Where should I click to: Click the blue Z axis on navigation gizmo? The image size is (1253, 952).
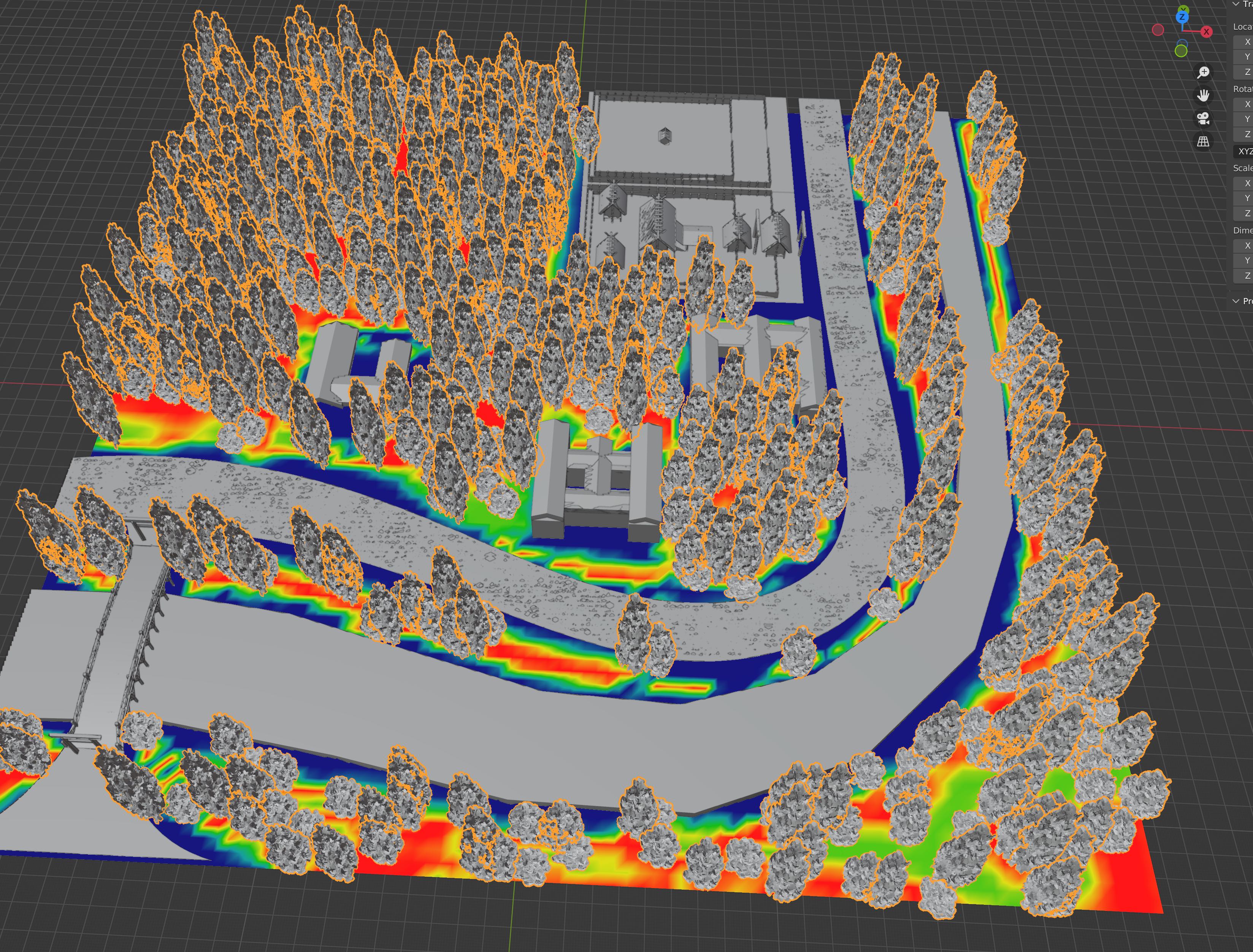click(1182, 17)
